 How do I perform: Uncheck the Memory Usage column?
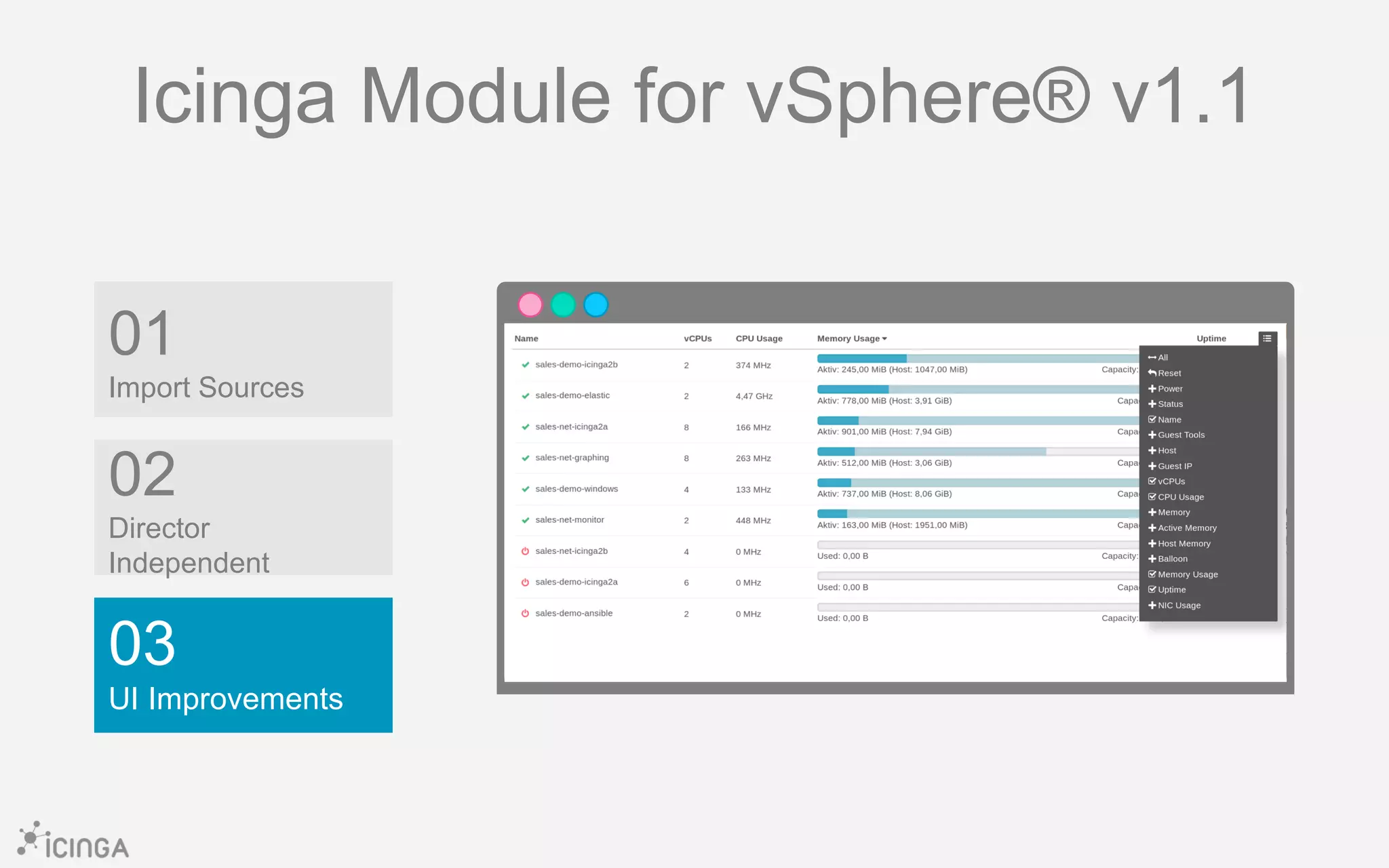1183,574
